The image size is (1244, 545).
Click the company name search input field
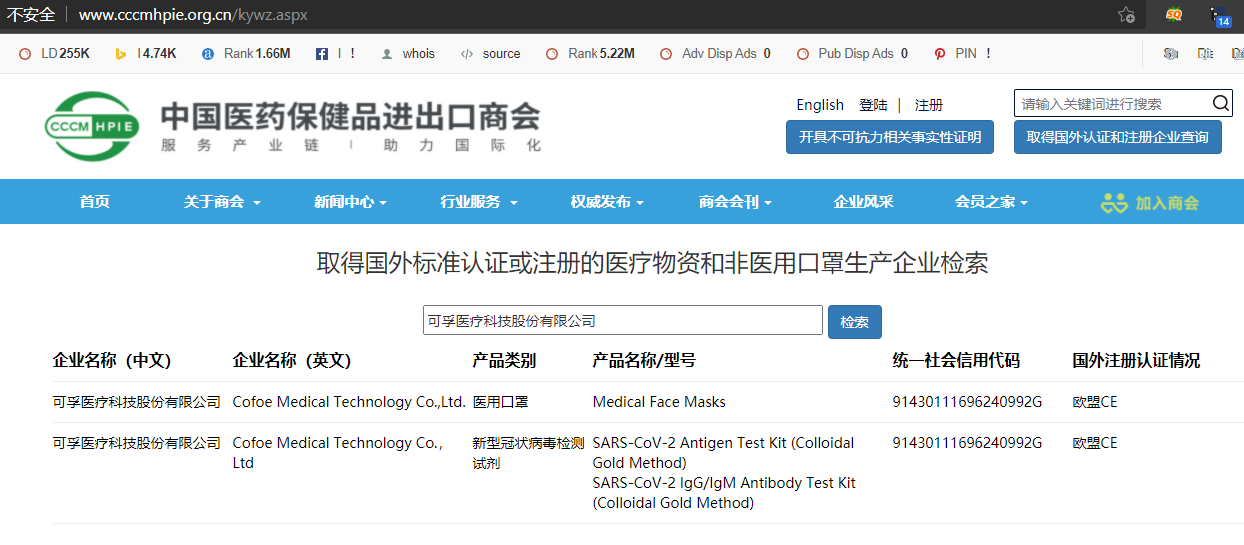pyautogui.click(x=623, y=321)
